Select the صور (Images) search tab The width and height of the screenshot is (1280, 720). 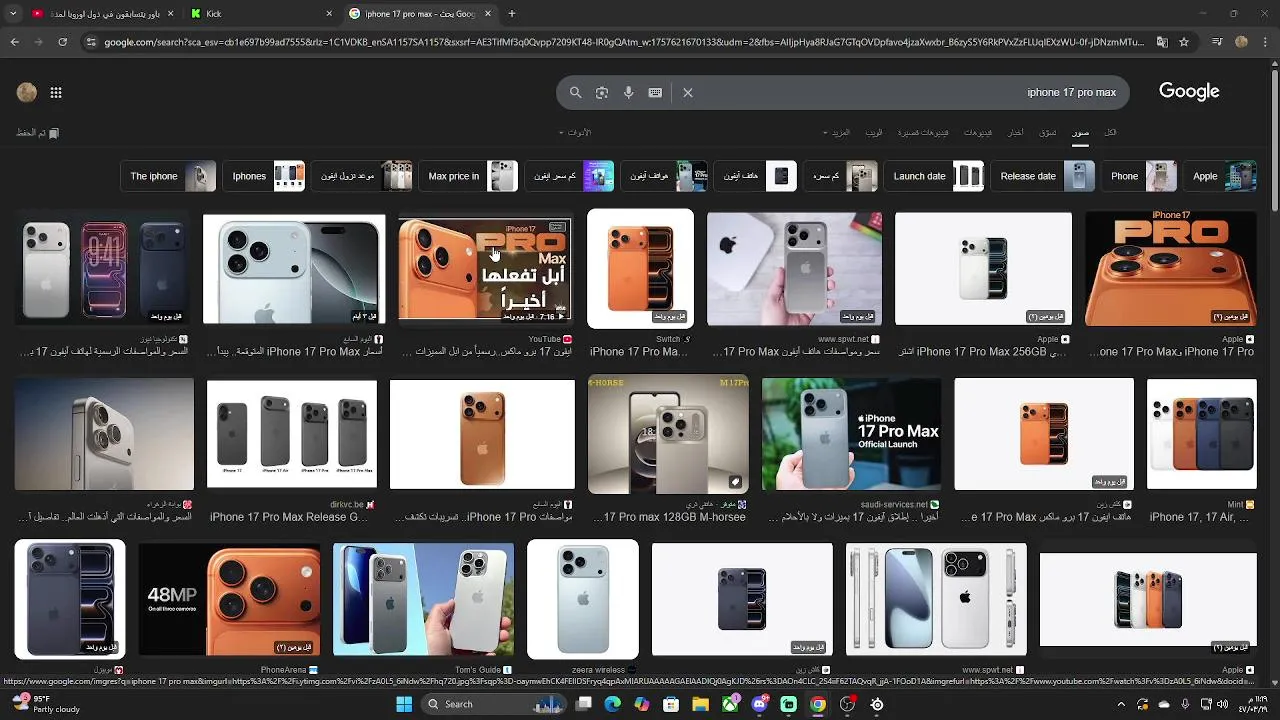[x=1081, y=132]
